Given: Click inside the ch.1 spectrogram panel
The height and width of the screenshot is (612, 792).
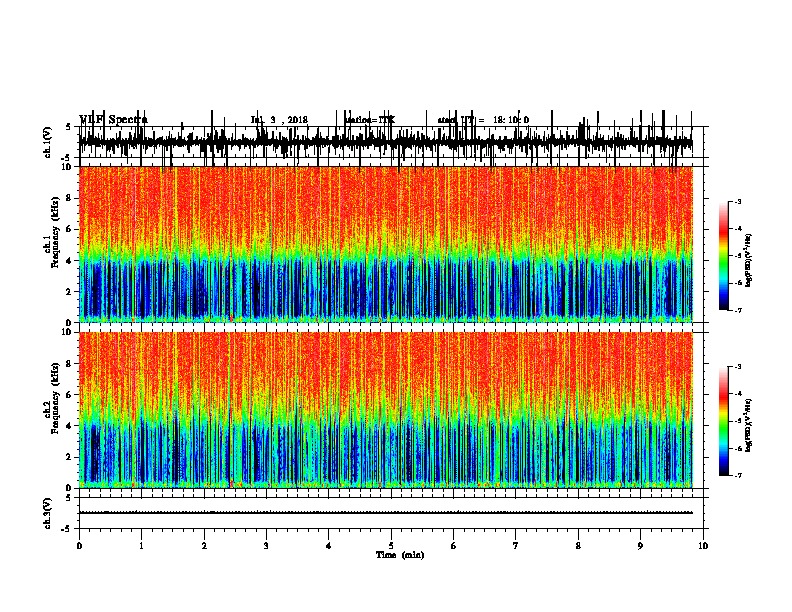Looking at the screenshot, I should pyautogui.click(x=386, y=244).
